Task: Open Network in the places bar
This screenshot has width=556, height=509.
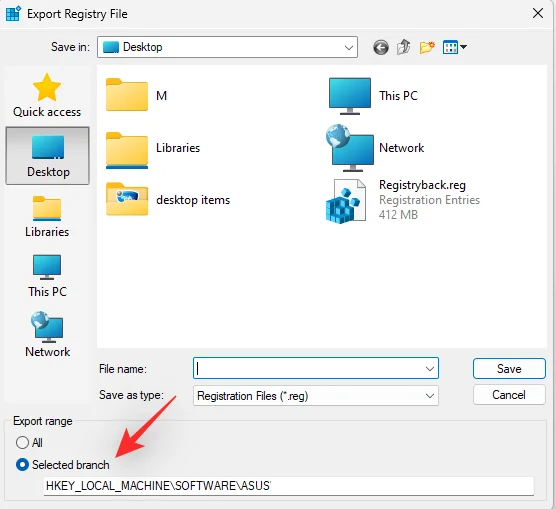Action: (47, 335)
